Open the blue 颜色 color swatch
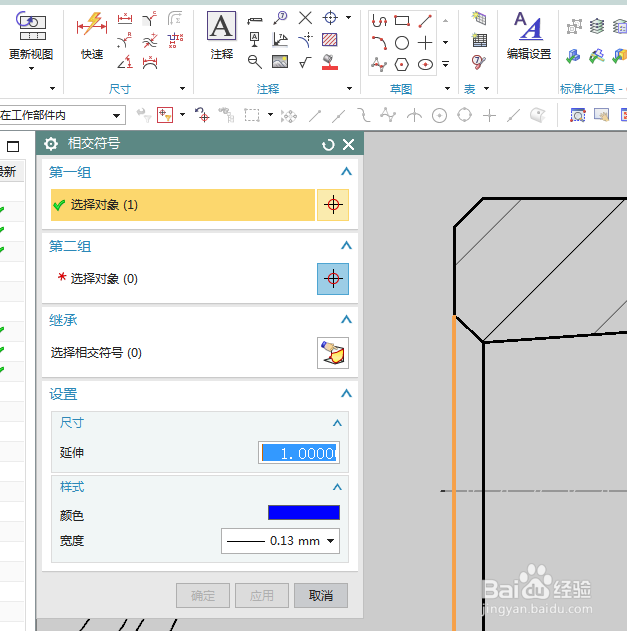Viewport: 627px width, 631px height. 304,513
